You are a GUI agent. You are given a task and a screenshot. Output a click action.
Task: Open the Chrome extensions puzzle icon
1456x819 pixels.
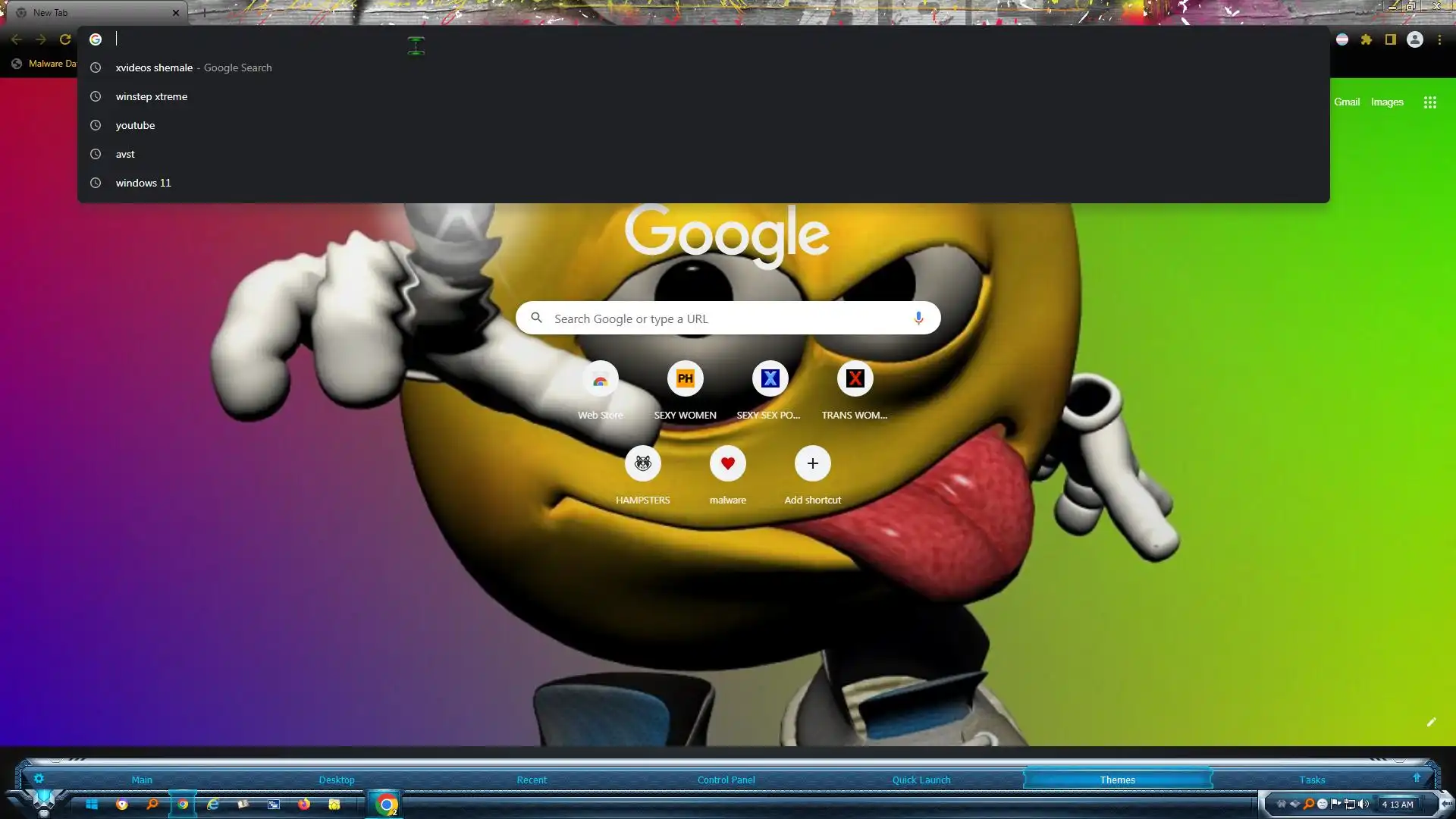coord(1367,39)
